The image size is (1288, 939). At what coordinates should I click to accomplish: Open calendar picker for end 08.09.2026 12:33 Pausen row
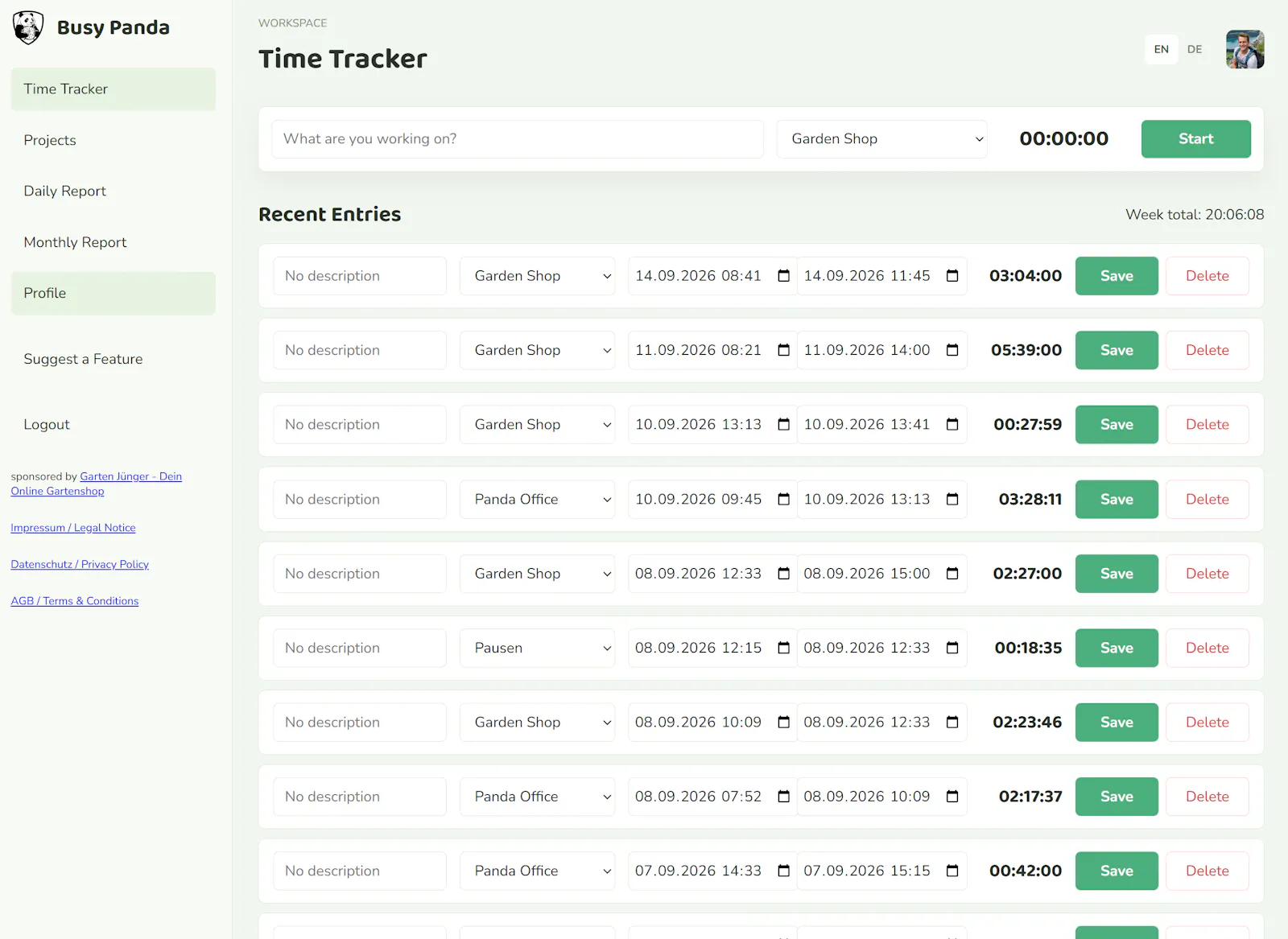952,648
